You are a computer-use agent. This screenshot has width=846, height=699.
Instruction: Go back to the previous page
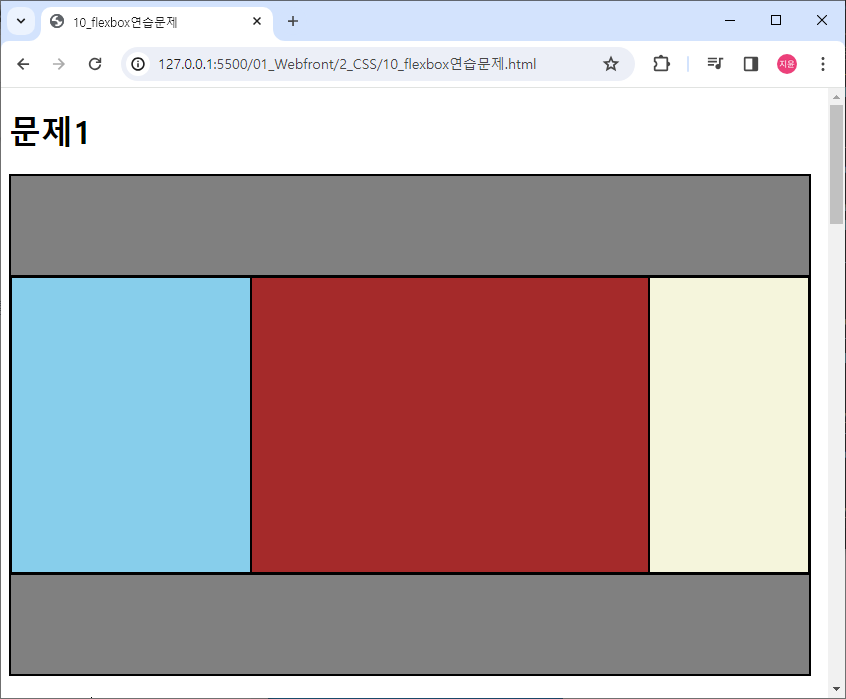(x=23, y=64)
